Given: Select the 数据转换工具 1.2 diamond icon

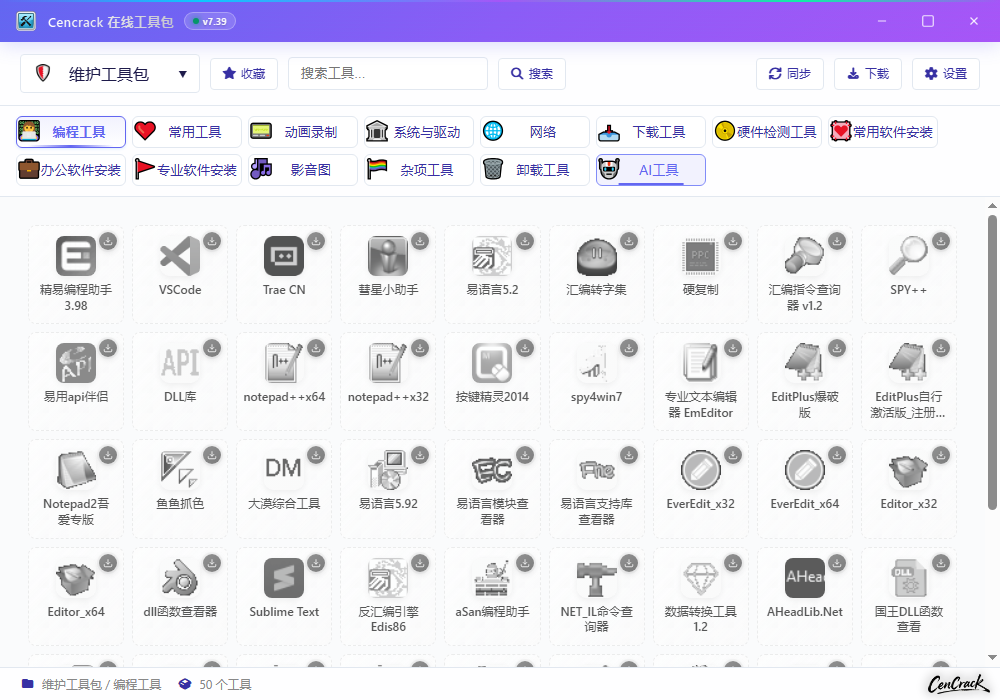Looking at the screenshot, I should [x=700, y=578].
